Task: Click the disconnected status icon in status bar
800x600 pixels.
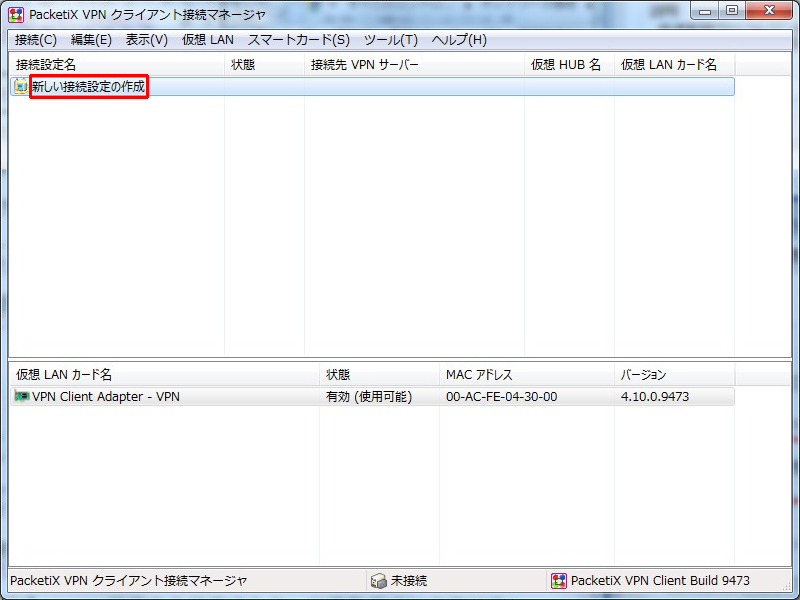Action: coord(378,581)
